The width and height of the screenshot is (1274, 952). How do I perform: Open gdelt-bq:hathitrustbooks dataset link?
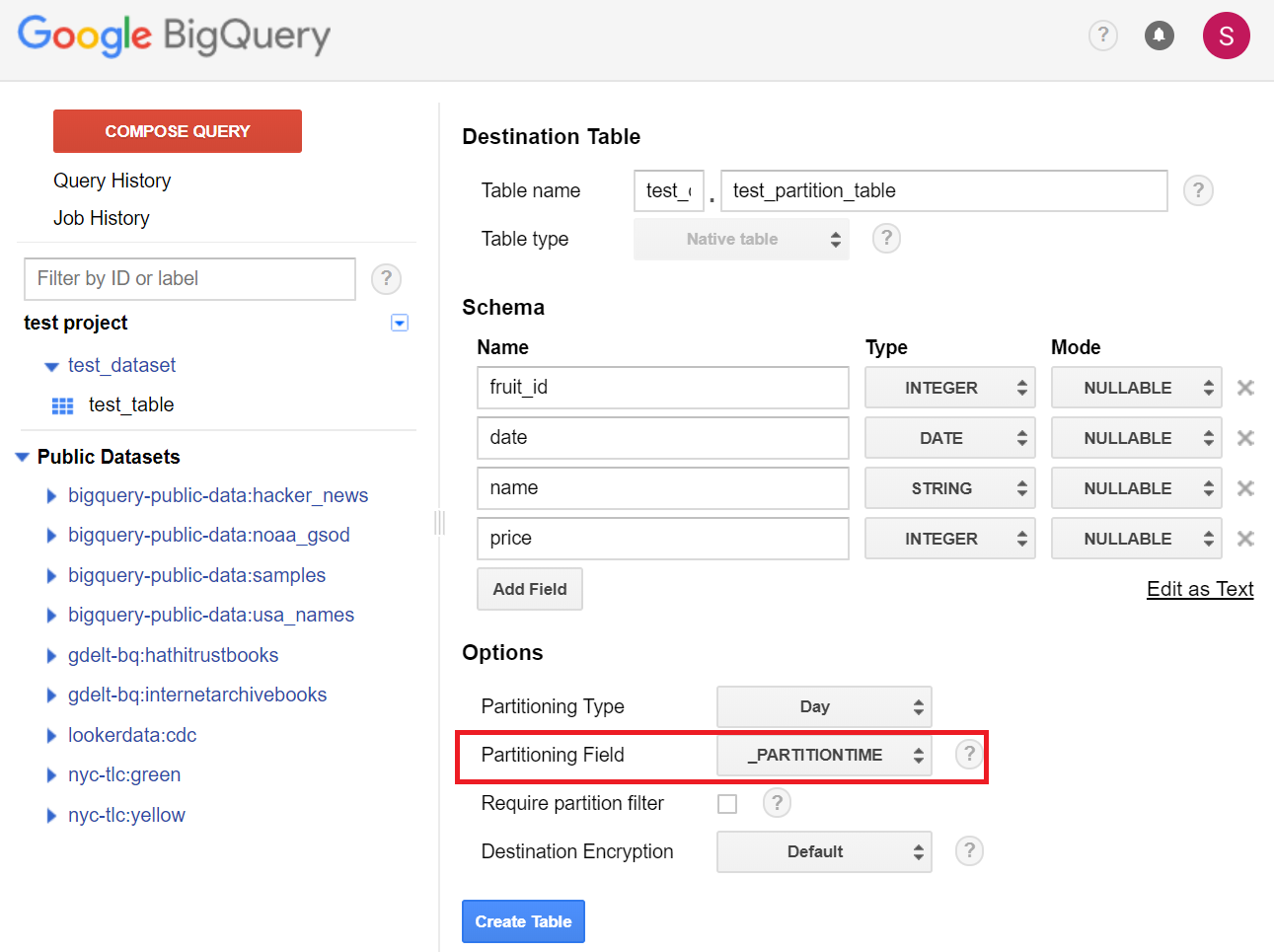[x=173, y=655]
